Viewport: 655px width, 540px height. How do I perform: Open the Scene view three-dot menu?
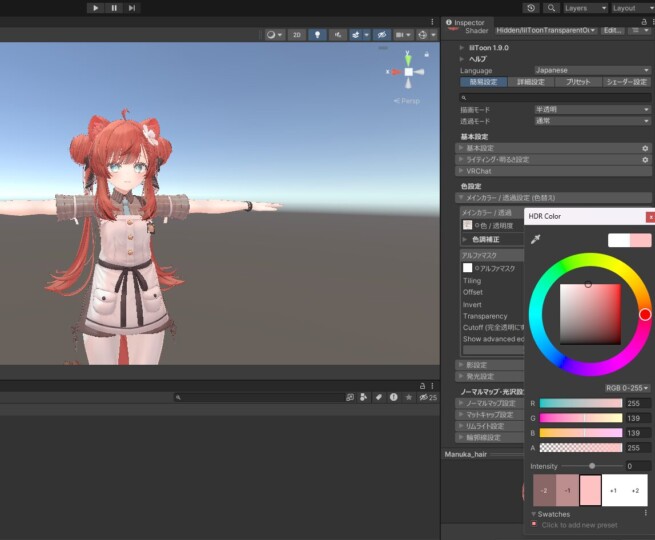[432, 22]
